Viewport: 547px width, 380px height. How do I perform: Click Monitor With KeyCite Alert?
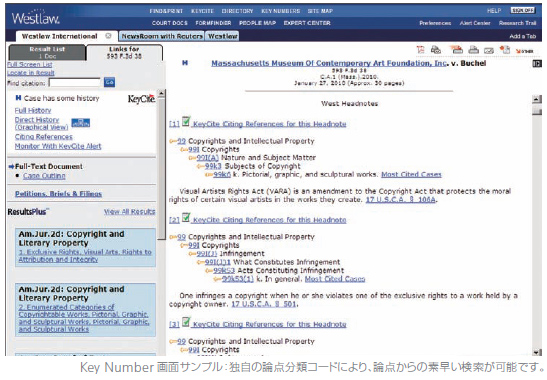coord(58,146)
